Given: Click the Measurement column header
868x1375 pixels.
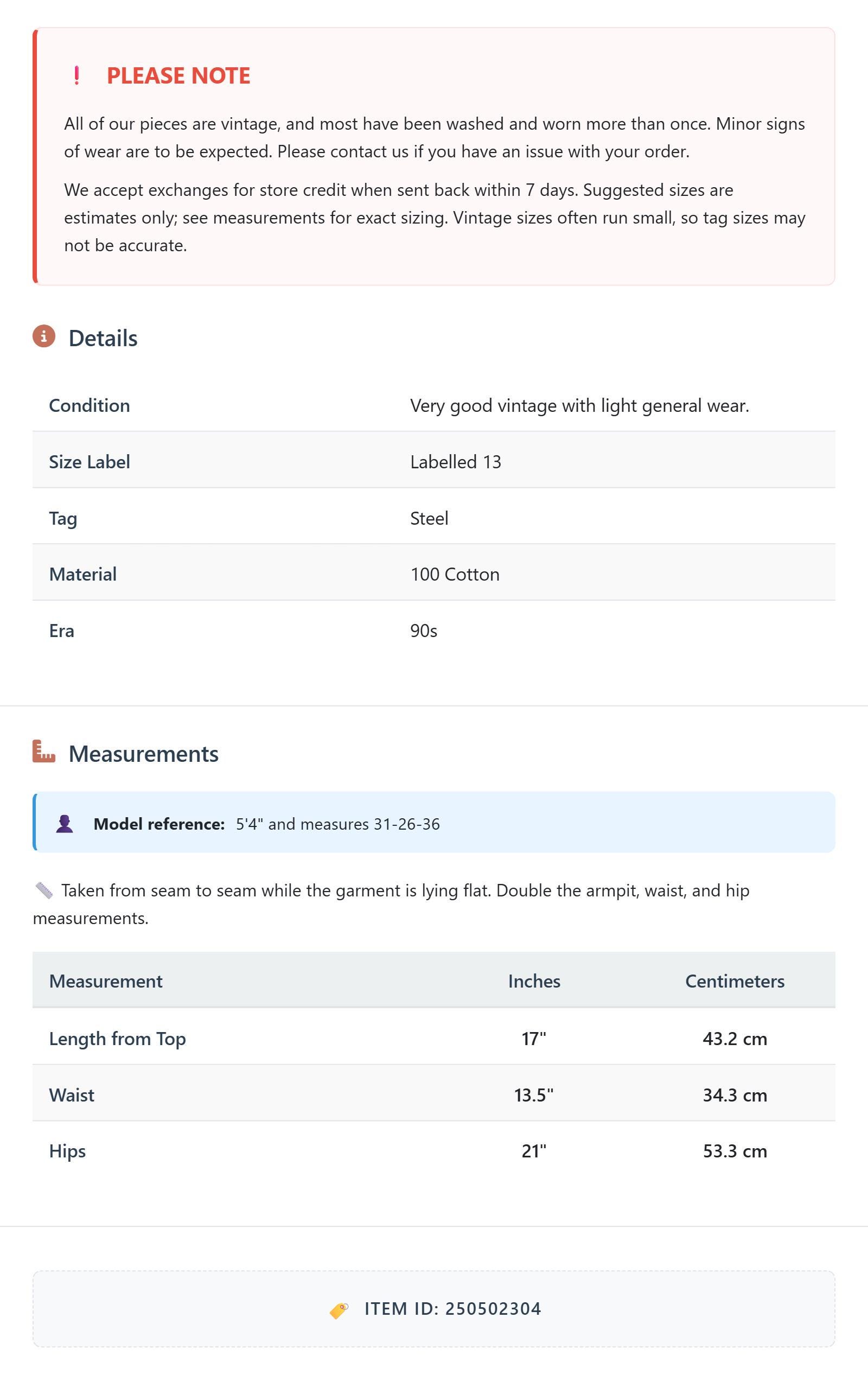Looking at the screenshot, I should tap(106, 981).
